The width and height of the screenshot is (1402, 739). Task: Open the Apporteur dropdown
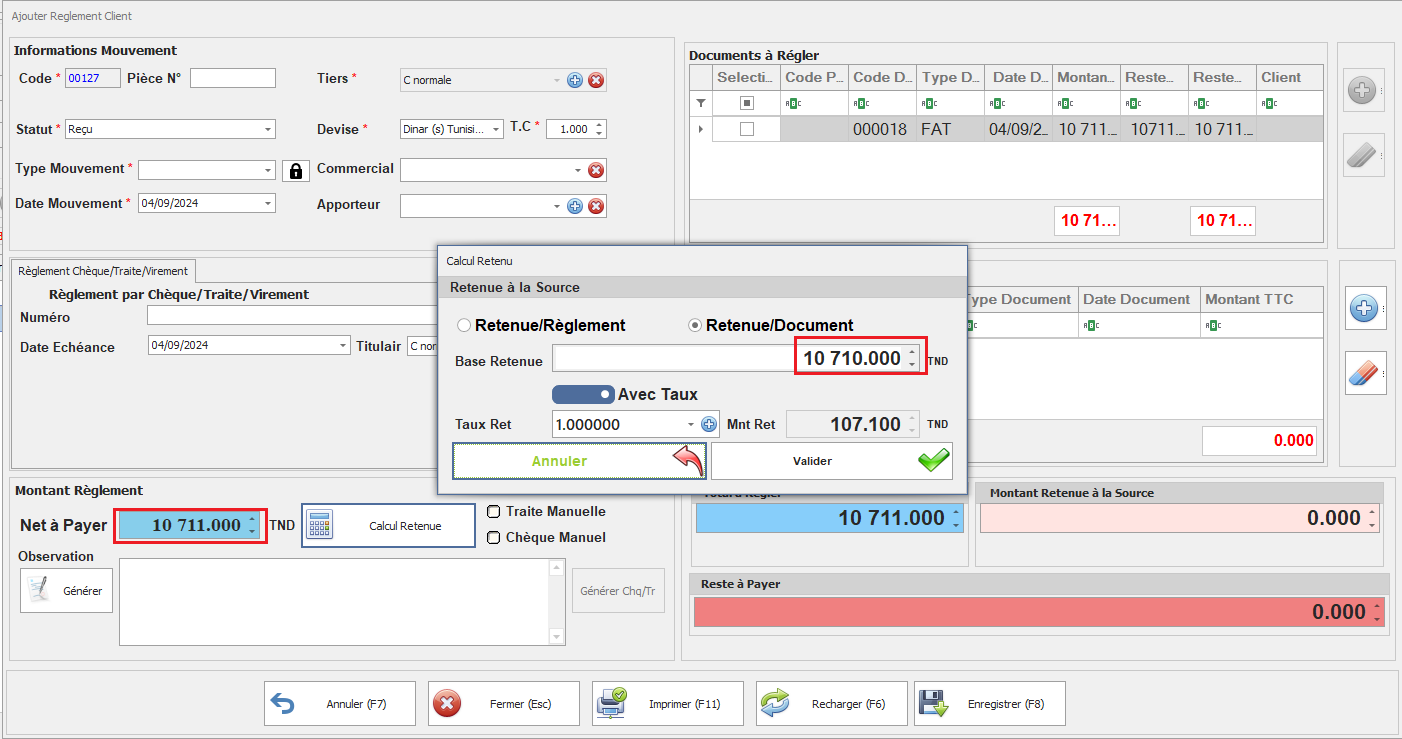[x=557, y=206]
